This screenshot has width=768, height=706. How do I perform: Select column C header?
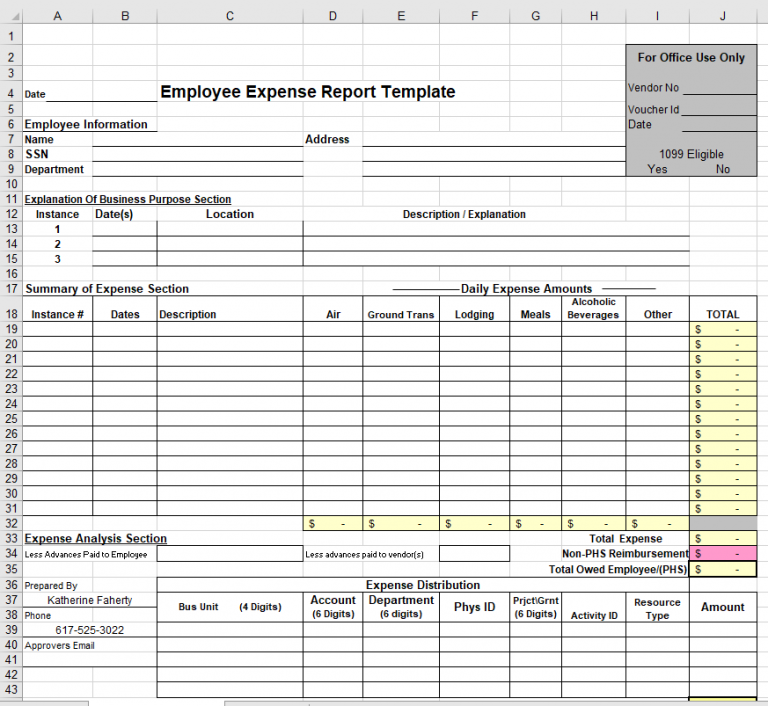pyautogui.click(x=230, y=16)
